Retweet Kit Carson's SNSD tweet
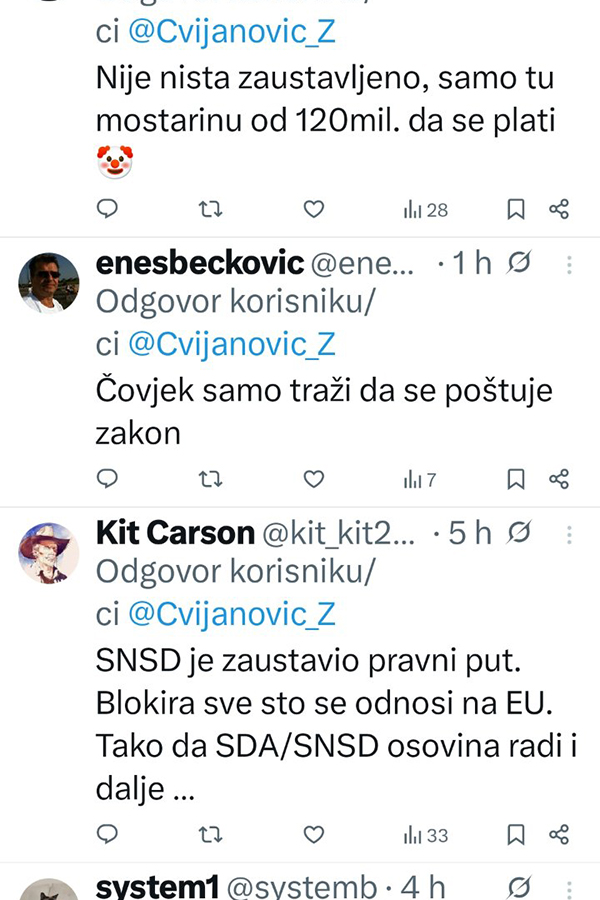The height and width of the screenshot is (900, 600). click(x=211, y=834)
